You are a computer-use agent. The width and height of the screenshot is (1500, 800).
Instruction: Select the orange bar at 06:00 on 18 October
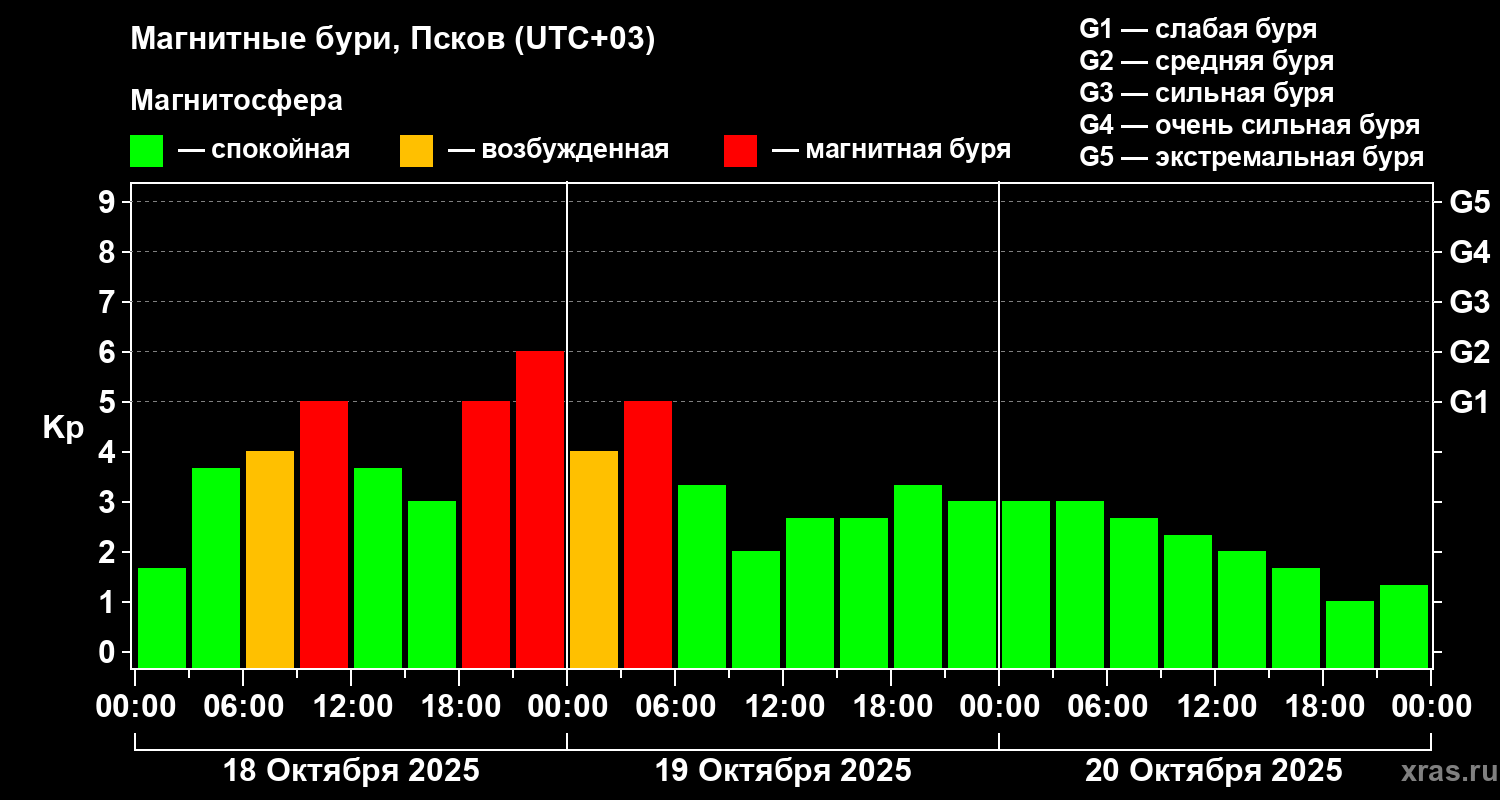coord(270,559)
